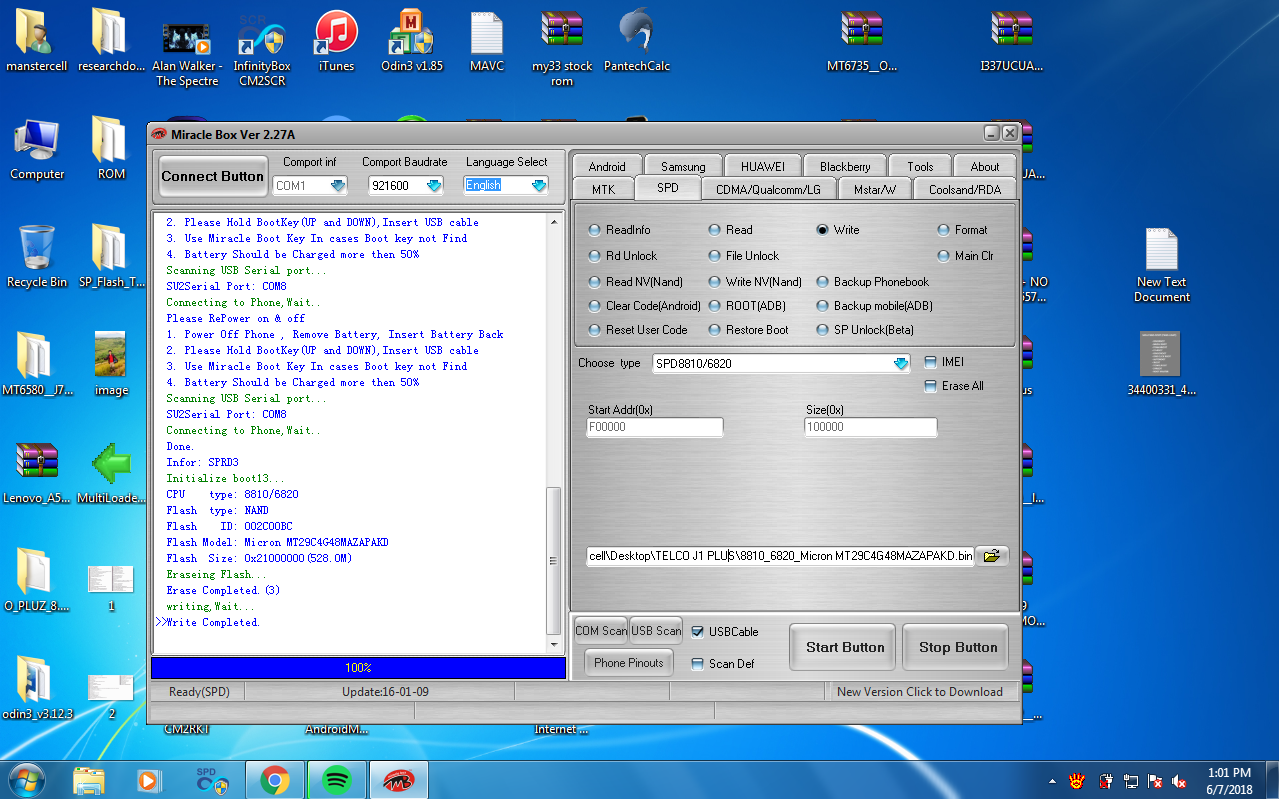Select the Recycle Bin icon
Screen dimensions: 1279x799
(37, 257)
